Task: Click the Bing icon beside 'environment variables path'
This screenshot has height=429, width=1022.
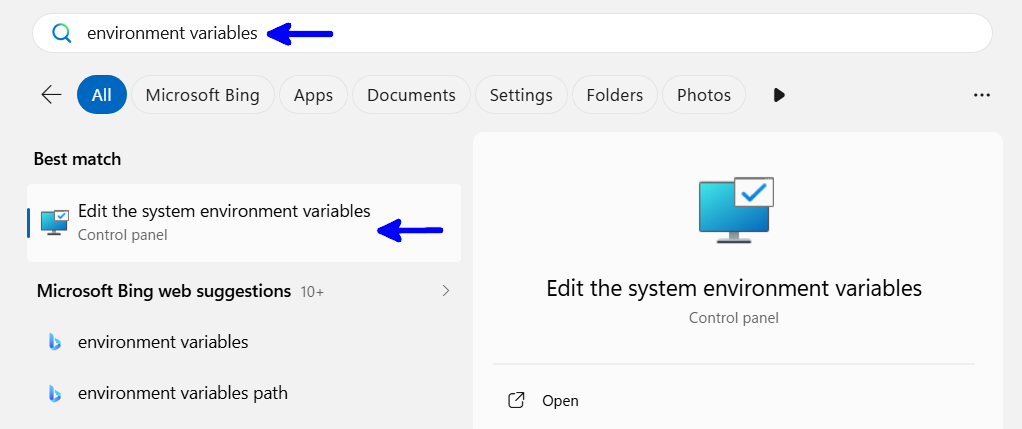Action: tap(55, 393)
